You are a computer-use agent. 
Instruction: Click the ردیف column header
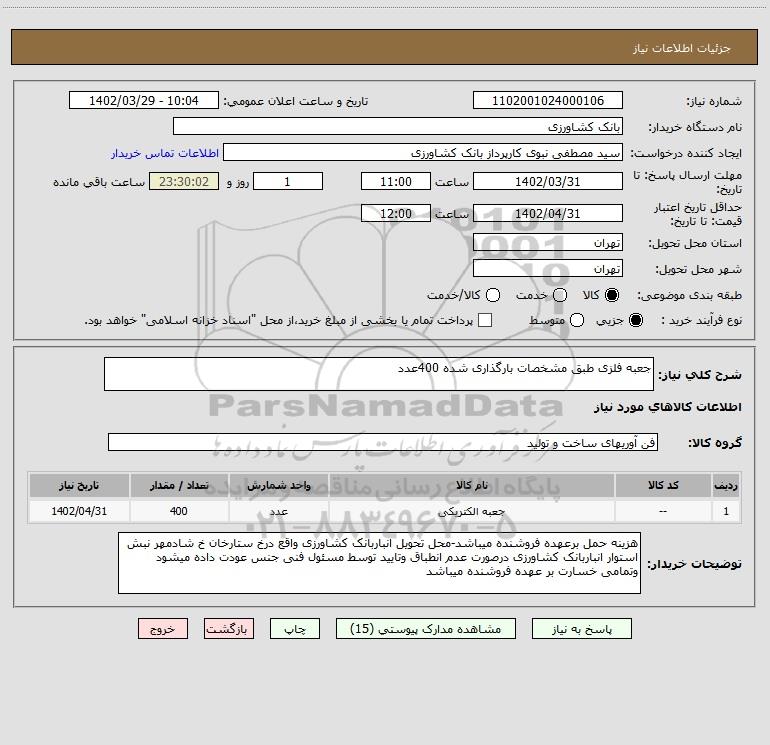tap(726, 485)
